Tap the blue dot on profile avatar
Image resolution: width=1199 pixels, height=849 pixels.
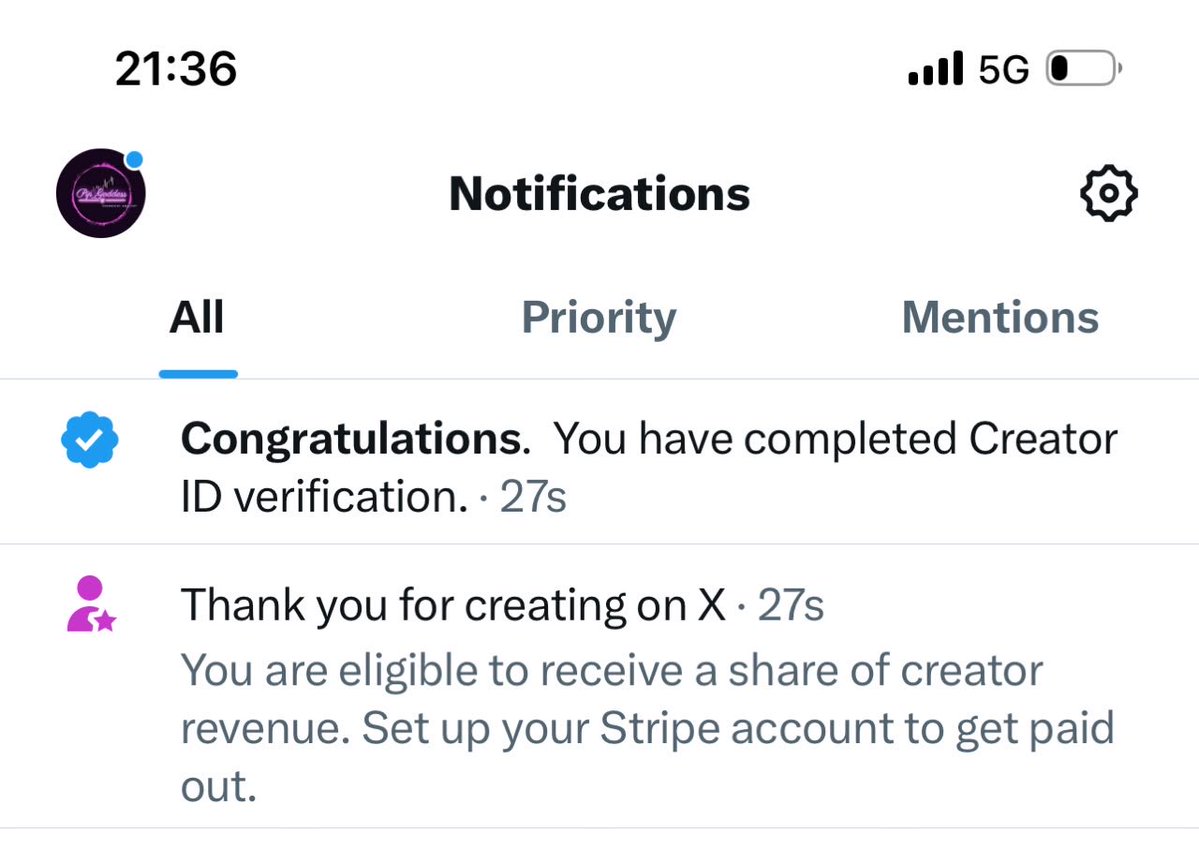[134, 160]
